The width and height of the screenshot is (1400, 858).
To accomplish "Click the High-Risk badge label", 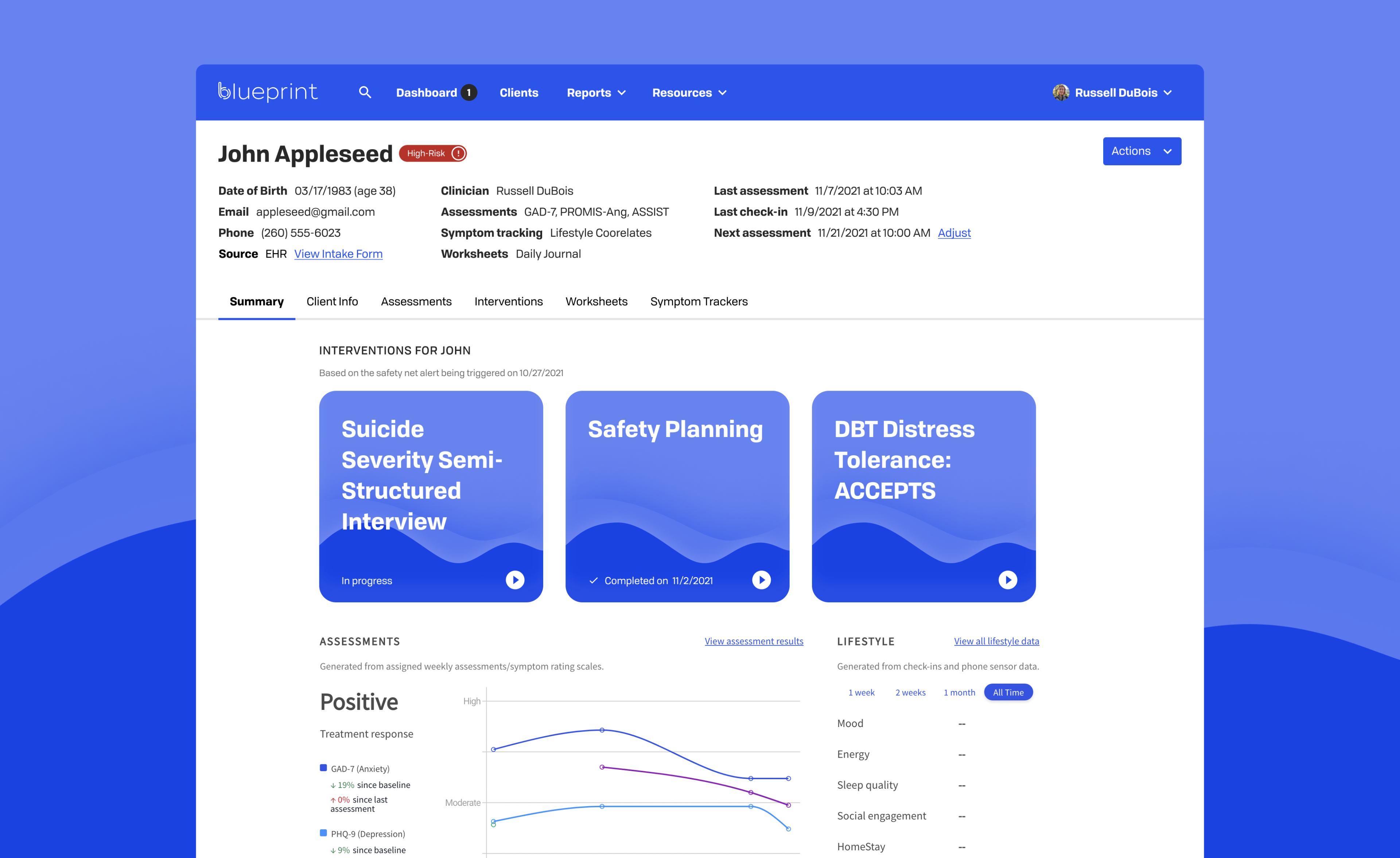I will point(425,154).
